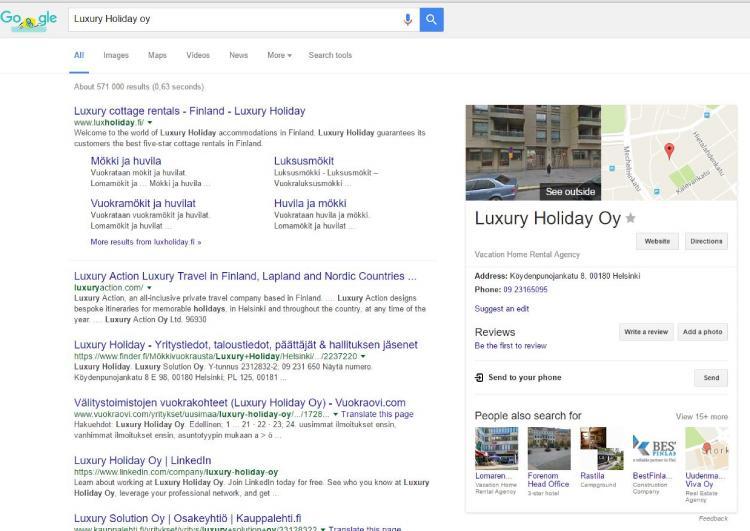Open the Forenom Head Office thumbnail
750x531 pixels.
point(549,448)
